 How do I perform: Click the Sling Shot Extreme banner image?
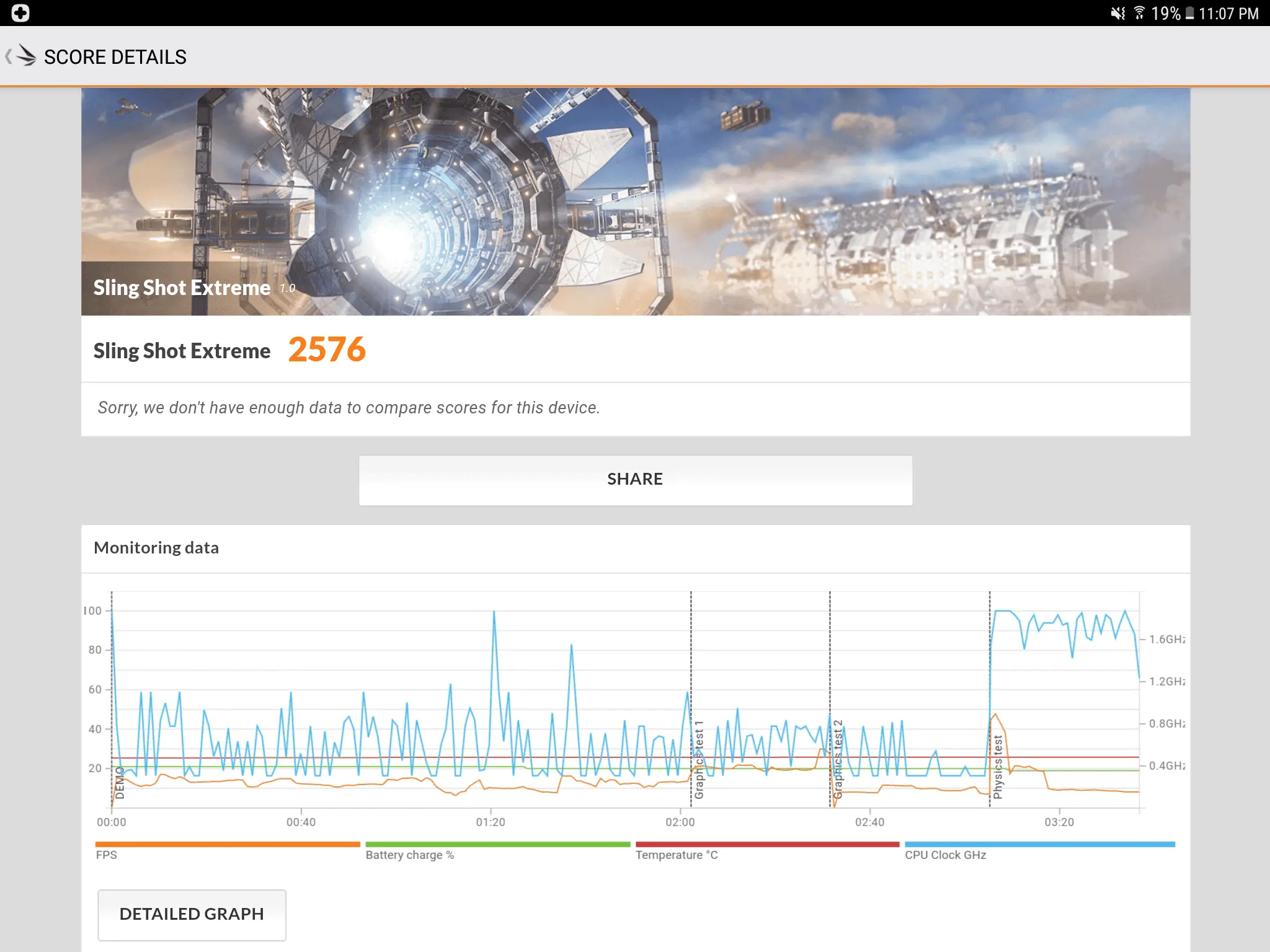pyautogui.click(x=635, y=201)
